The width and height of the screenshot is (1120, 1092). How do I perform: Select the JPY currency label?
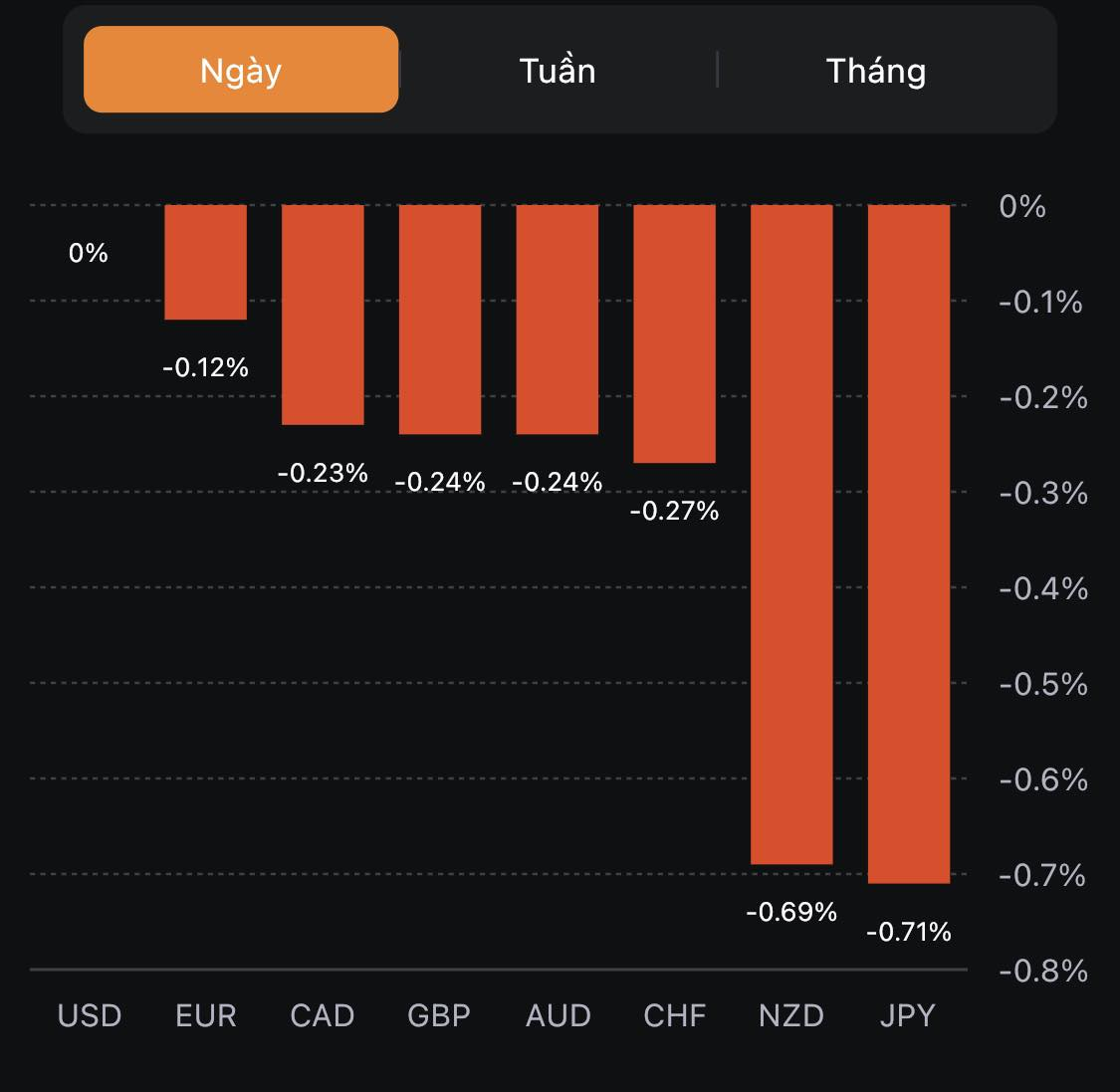[908, 1015]
